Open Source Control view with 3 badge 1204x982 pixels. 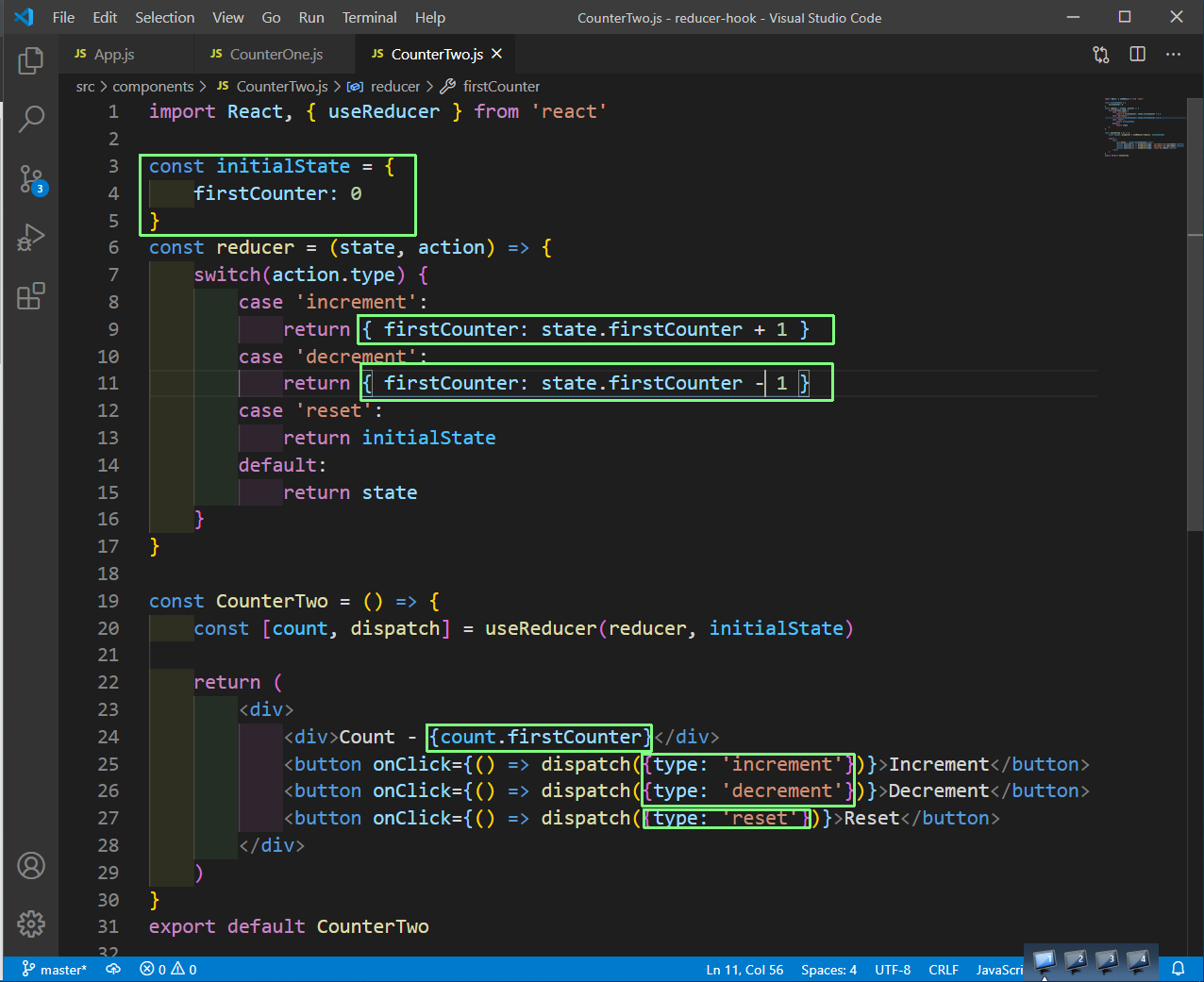31,179
